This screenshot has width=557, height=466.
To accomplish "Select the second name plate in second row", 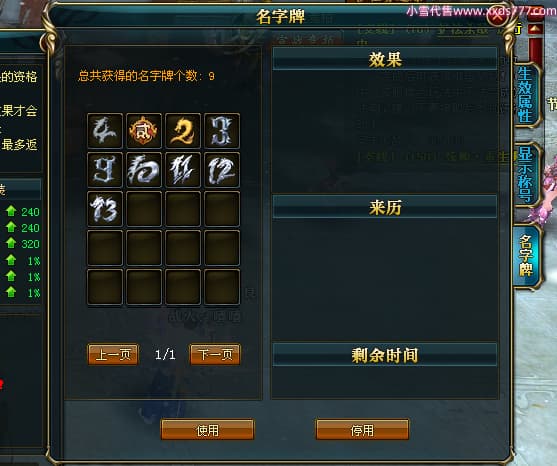I will pyautogui.click(x=144, y=170).
